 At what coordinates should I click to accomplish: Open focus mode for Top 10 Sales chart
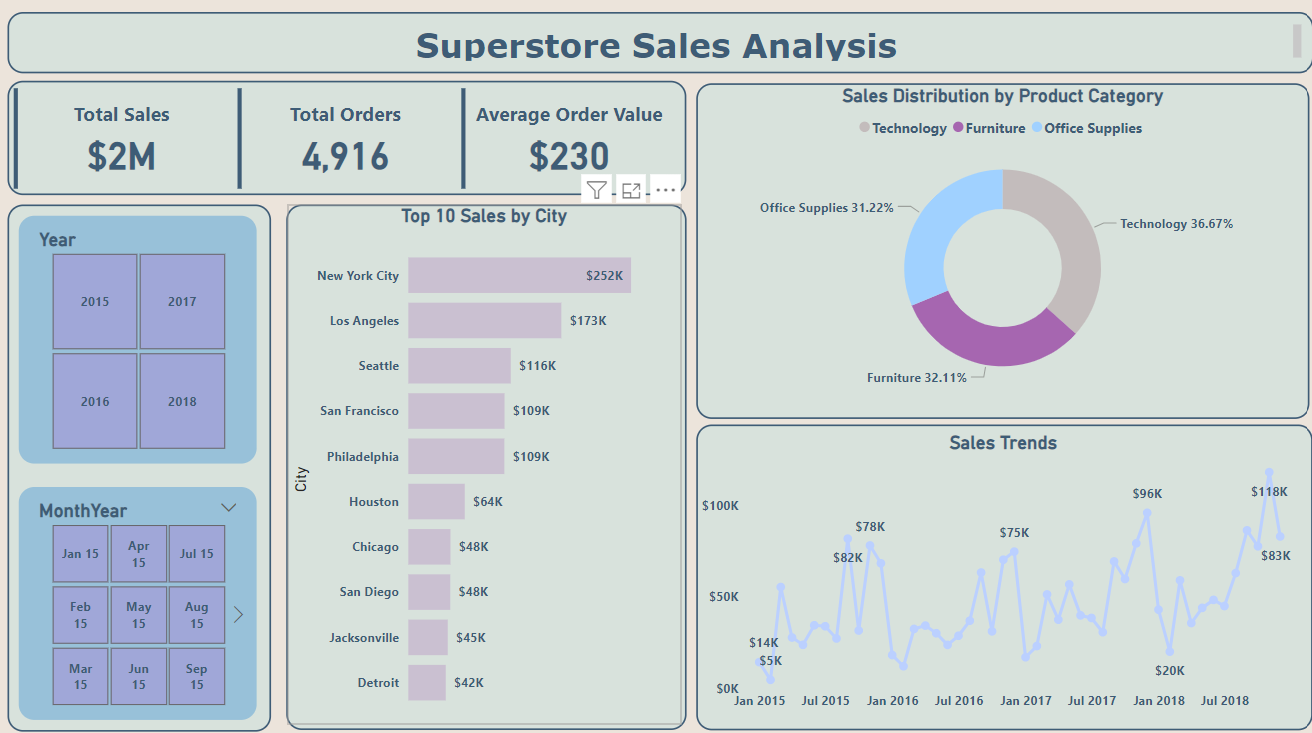tap(631, 190)
